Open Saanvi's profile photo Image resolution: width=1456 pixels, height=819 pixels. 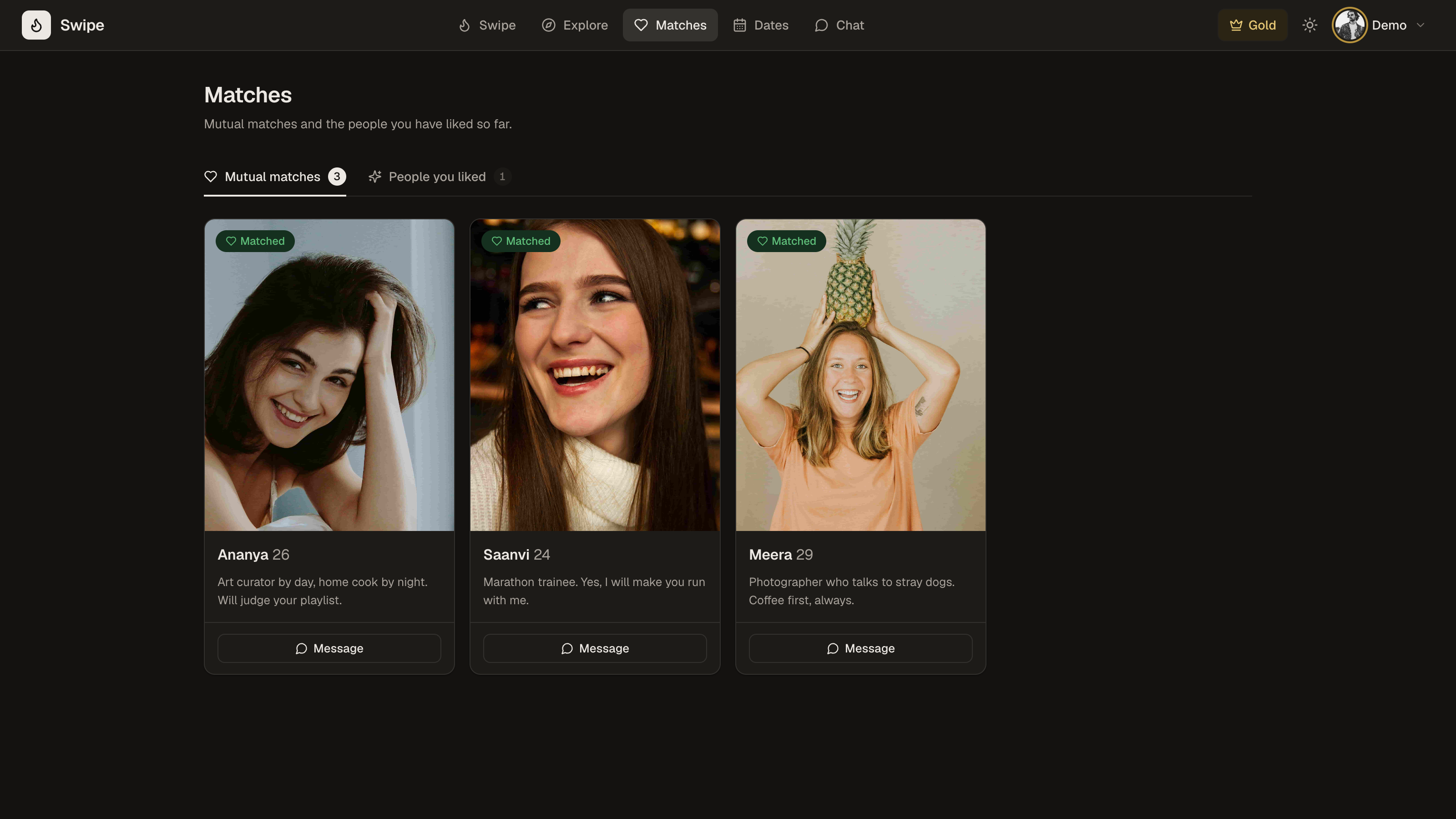click(x=595, y=375)
